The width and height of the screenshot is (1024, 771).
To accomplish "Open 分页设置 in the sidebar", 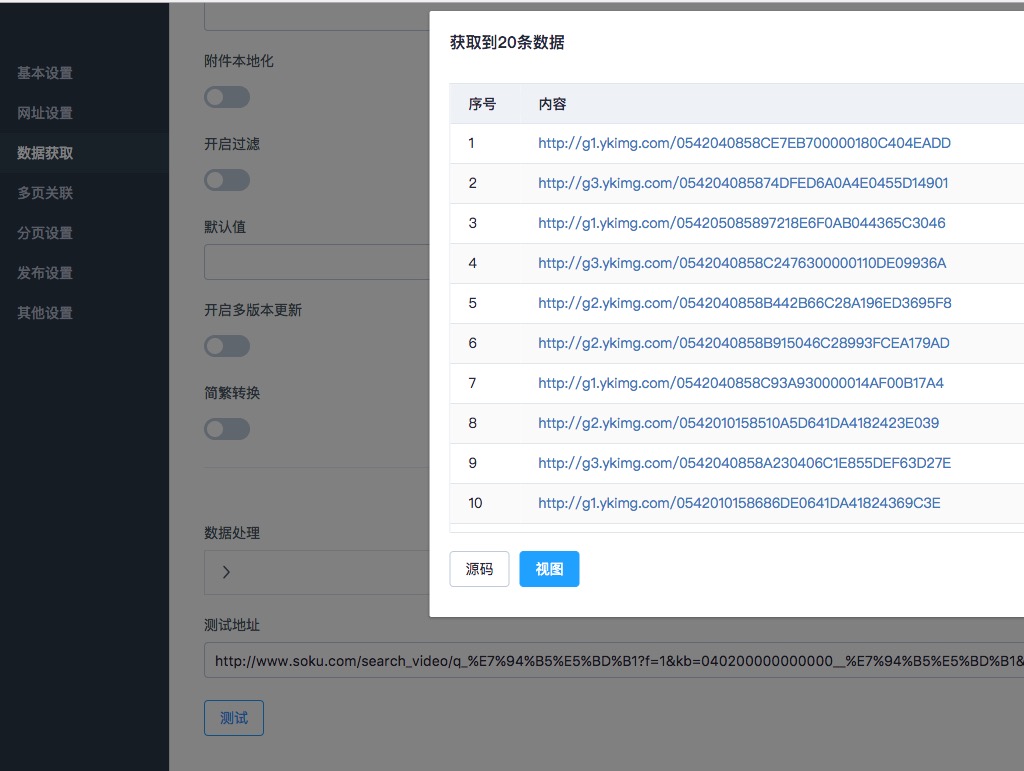I will [x=45, y=233].
